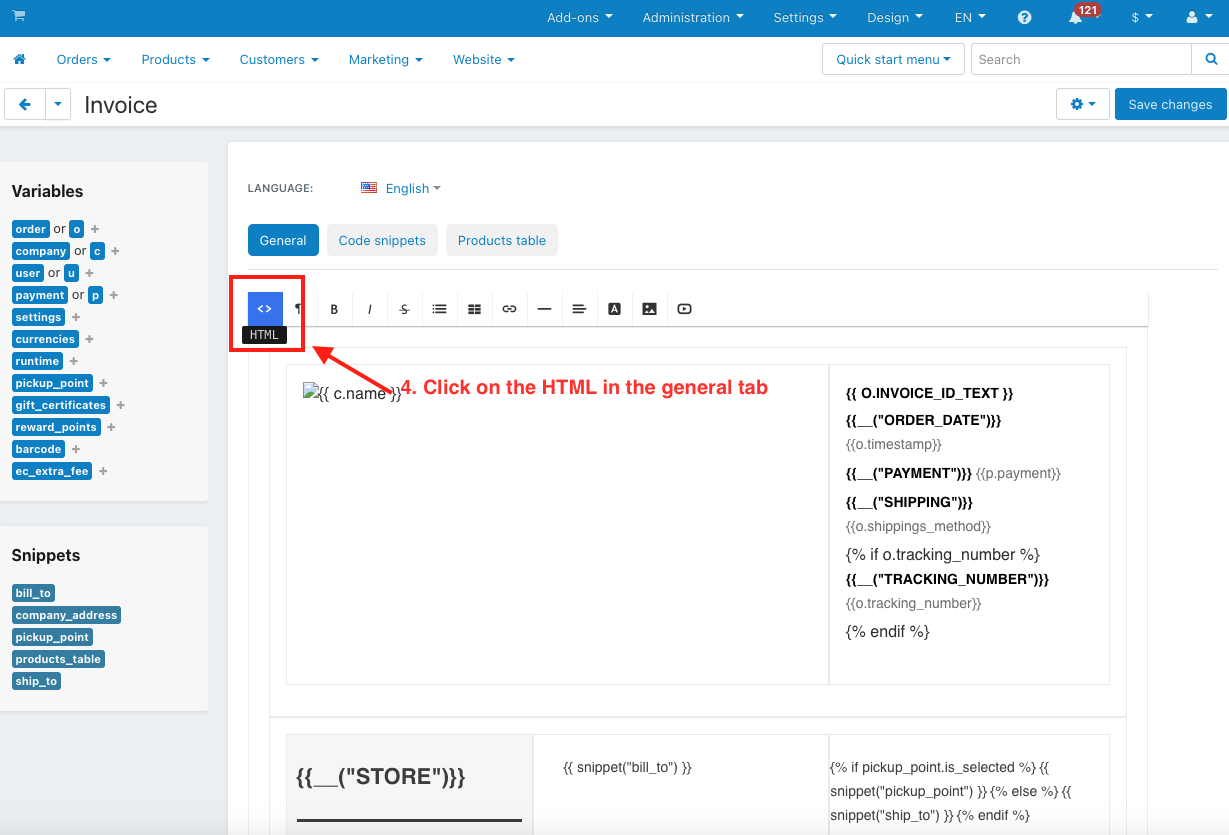This screenshot has width=1229, height=835.
Task: Add the settings variable with plus
Action: (76, 317)
